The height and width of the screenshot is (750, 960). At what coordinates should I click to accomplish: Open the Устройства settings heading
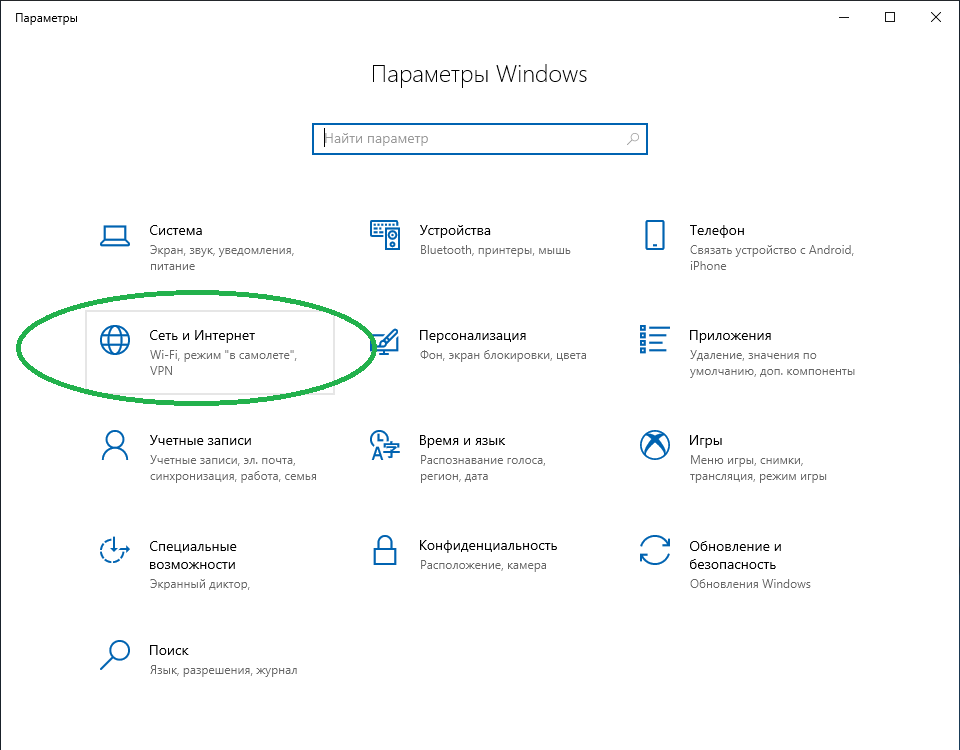tap(455, 230)
